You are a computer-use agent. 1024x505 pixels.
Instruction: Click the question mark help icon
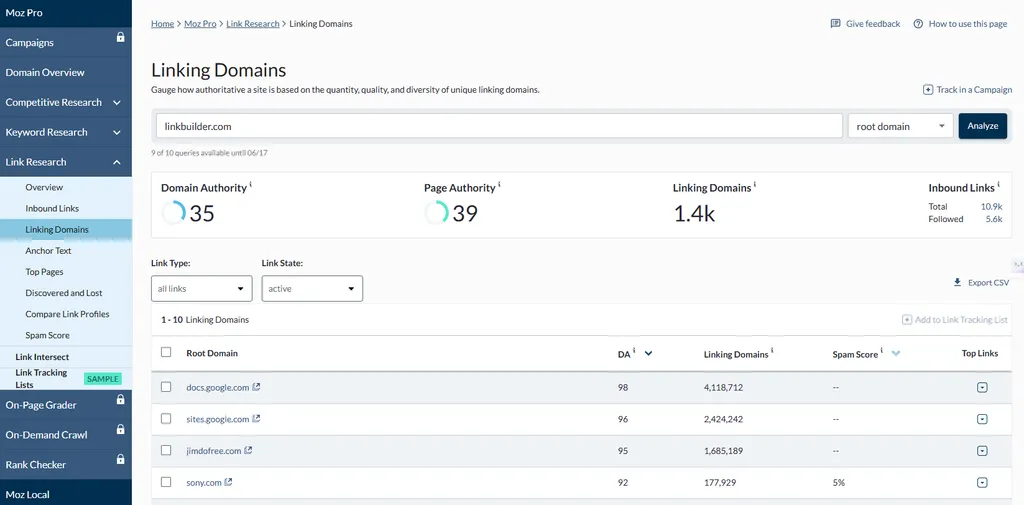[918, 24]
